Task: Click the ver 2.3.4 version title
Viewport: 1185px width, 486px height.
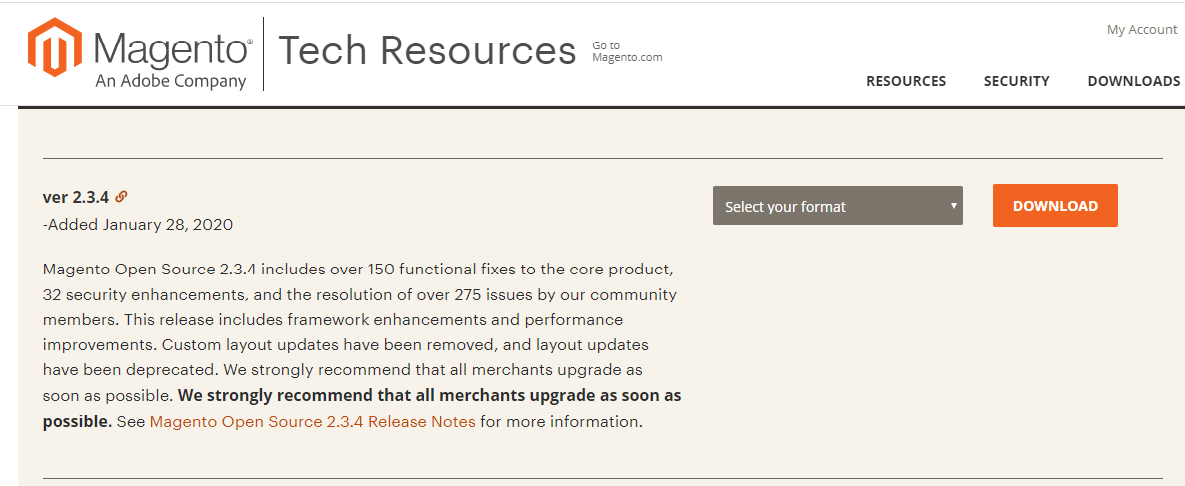Action: [x=76, y=197]
